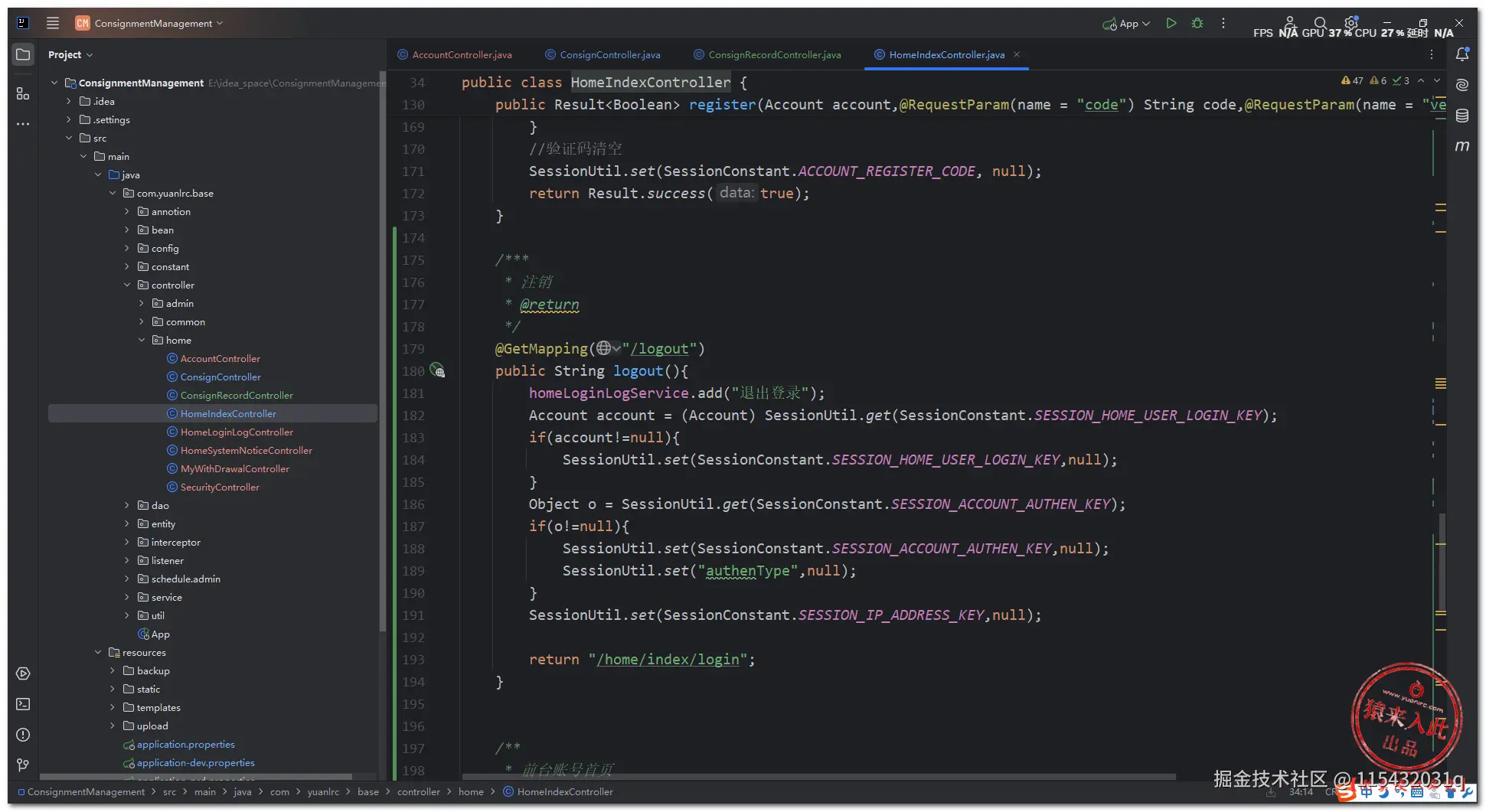This screenshot has height=812, width=1486.
Task: Open the Git tool window
Action: coord(23,765)
